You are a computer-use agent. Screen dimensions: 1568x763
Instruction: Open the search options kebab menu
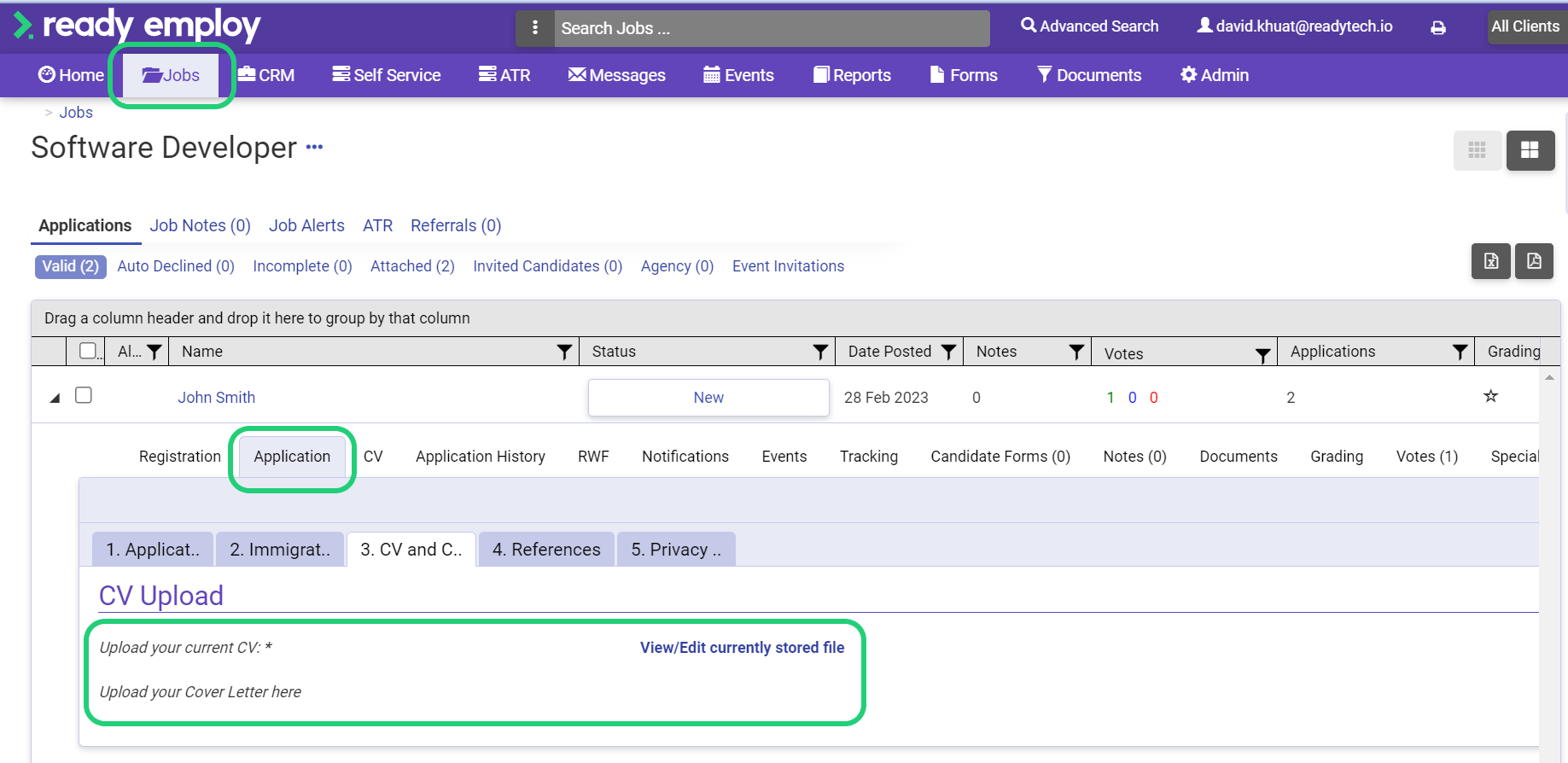click(535, 28)
